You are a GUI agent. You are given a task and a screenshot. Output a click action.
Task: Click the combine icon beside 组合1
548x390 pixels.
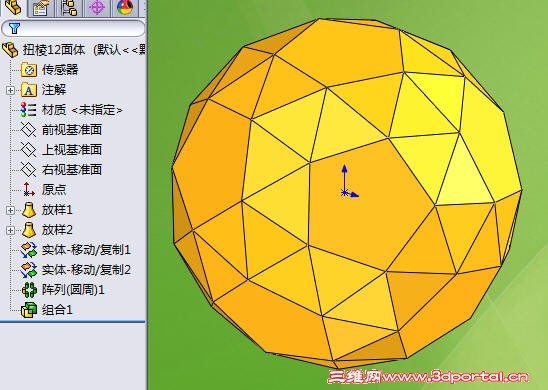tap(29, 310)
